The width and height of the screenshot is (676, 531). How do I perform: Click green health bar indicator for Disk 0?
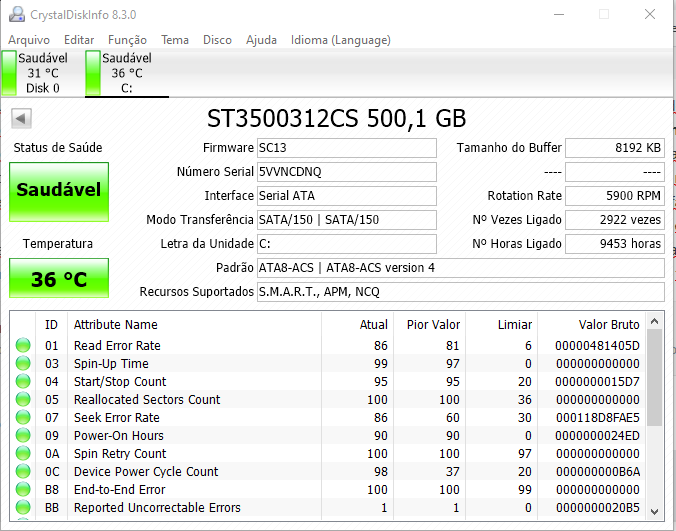[x=9, y=73]
